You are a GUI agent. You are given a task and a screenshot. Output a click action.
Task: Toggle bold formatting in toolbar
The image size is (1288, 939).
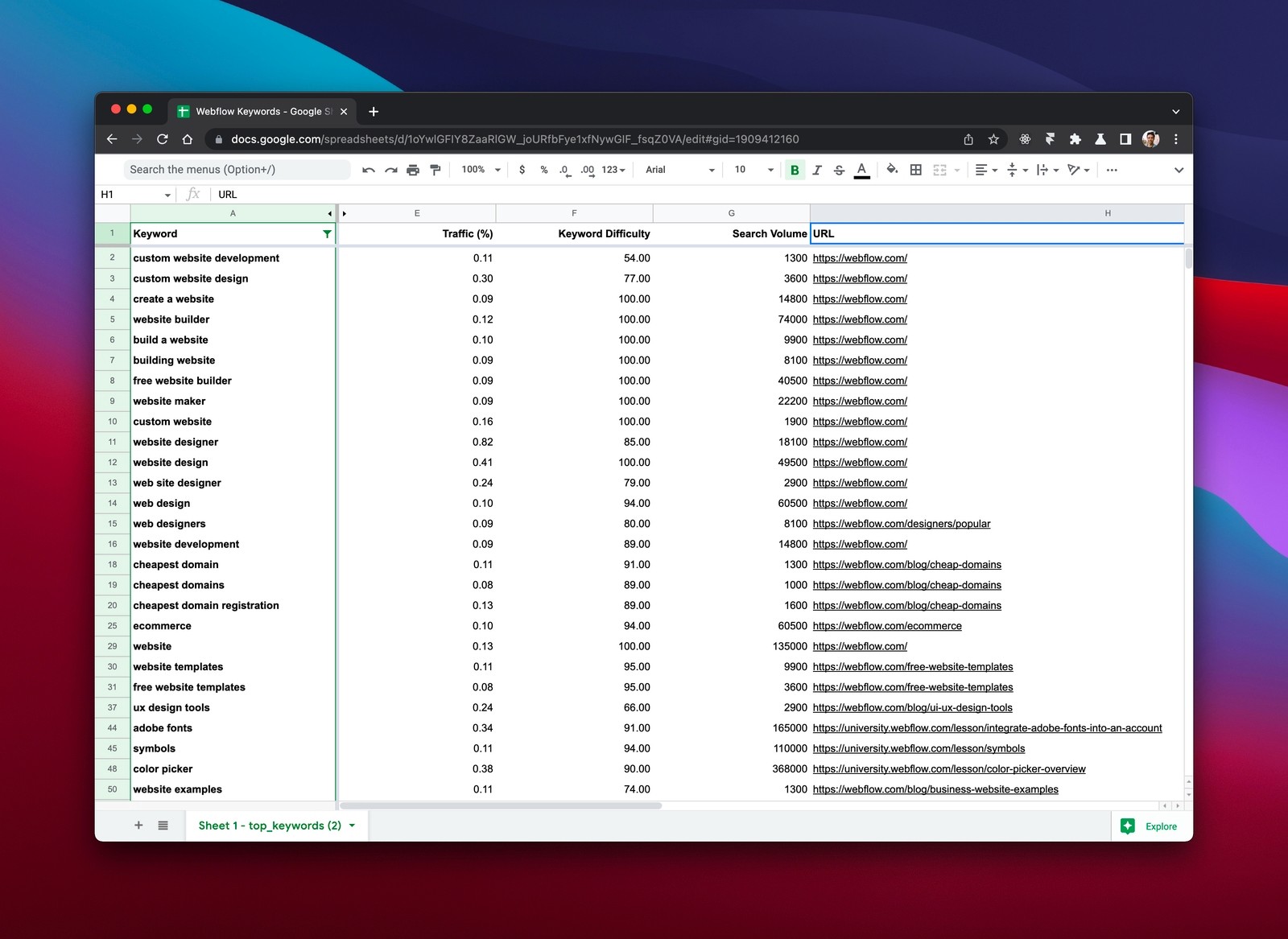795,170
